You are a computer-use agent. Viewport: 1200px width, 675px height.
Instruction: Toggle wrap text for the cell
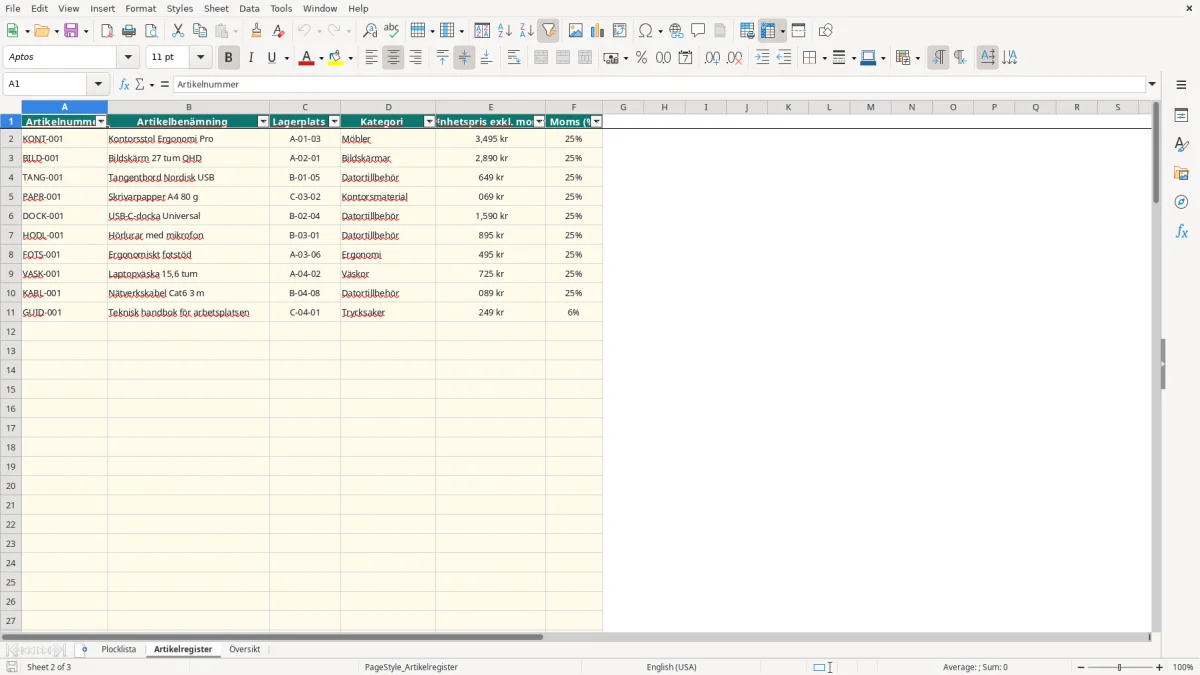(x=514, y=58)
